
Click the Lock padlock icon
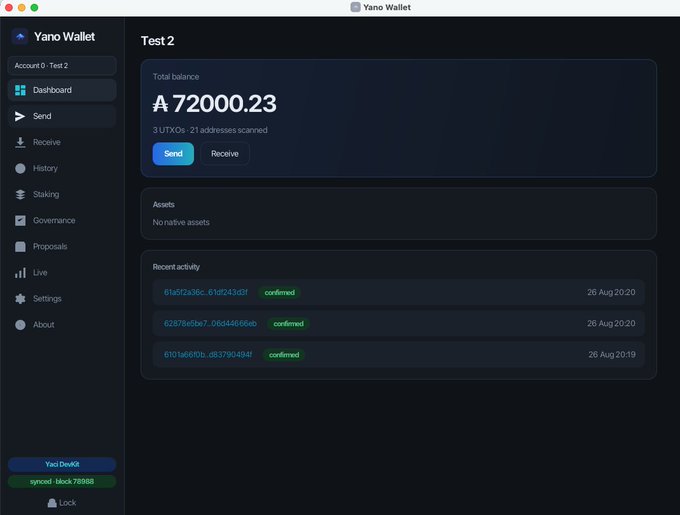click(52, 503)
